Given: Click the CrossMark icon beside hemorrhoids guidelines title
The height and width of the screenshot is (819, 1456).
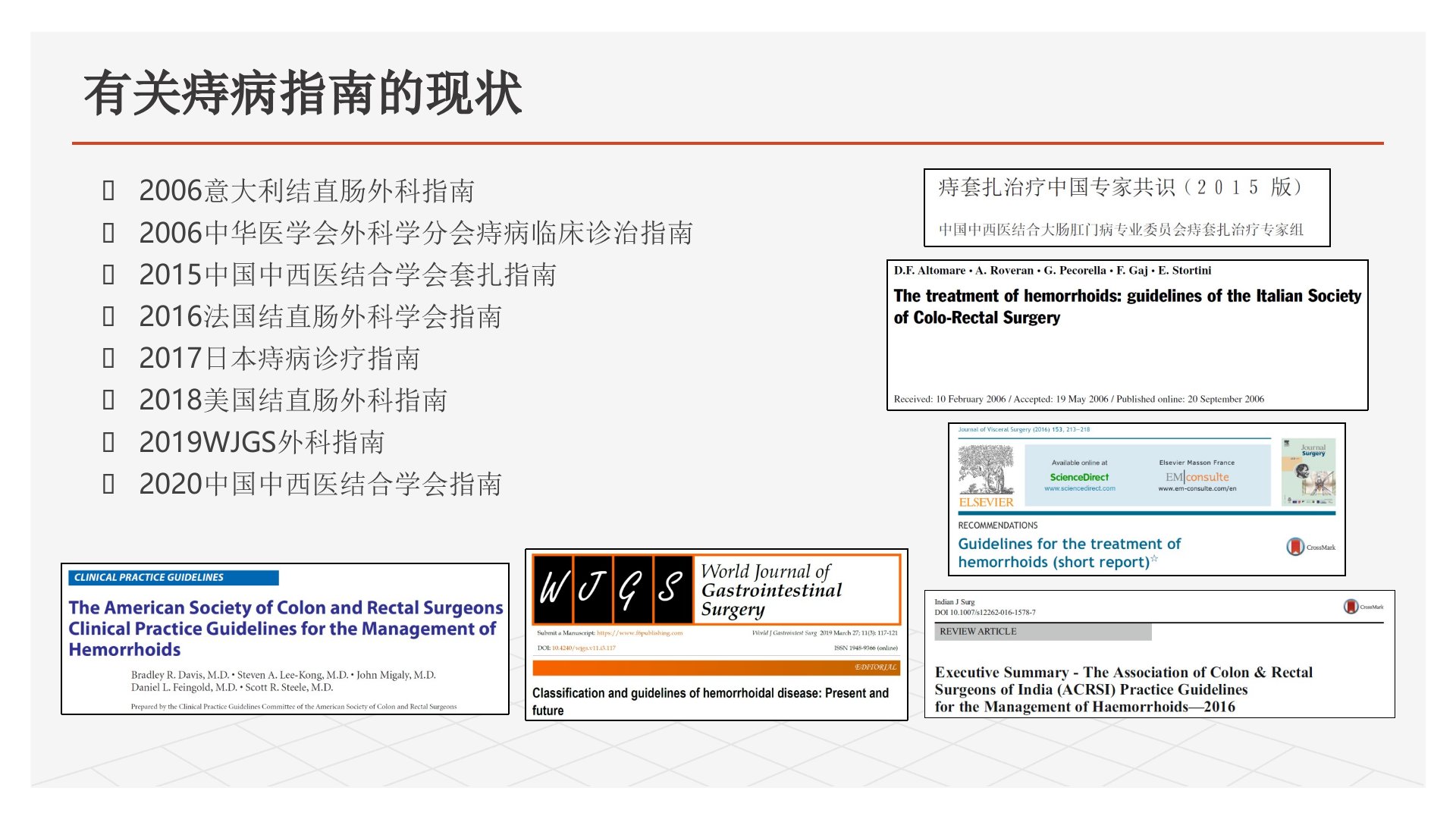Looking at the screenshot, I should click(1295, 546).
